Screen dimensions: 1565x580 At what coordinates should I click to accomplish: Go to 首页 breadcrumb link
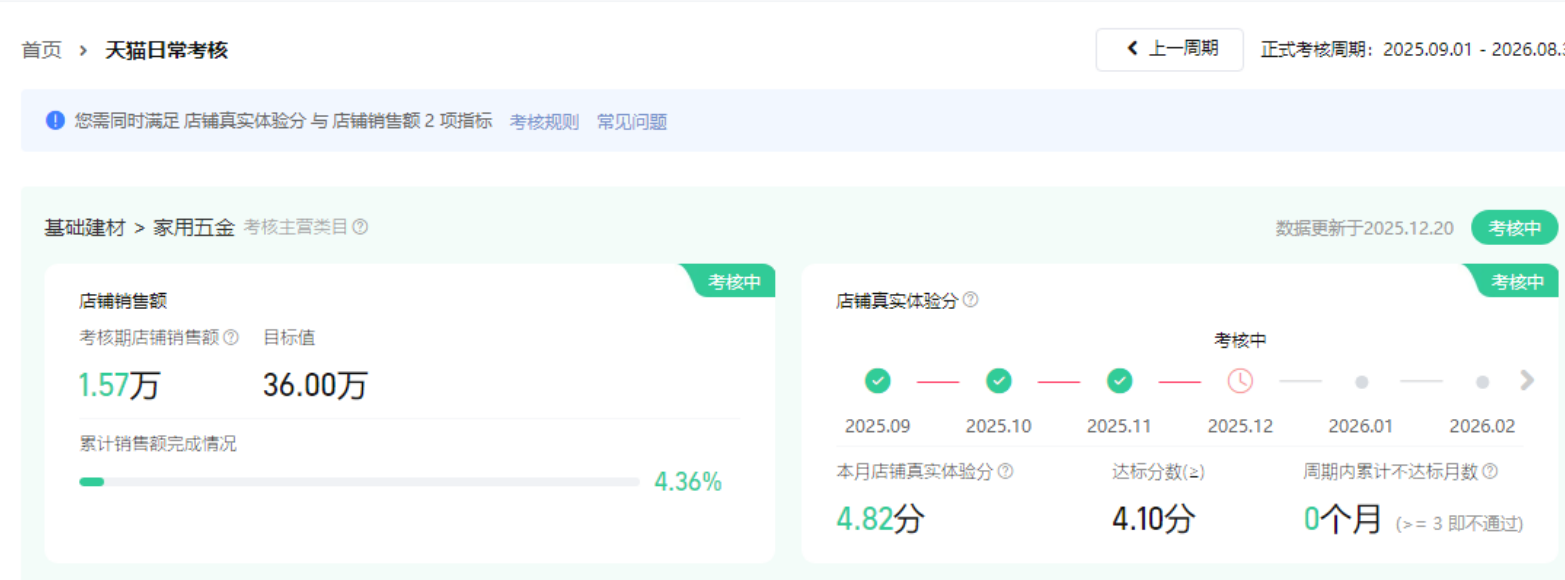41,50
